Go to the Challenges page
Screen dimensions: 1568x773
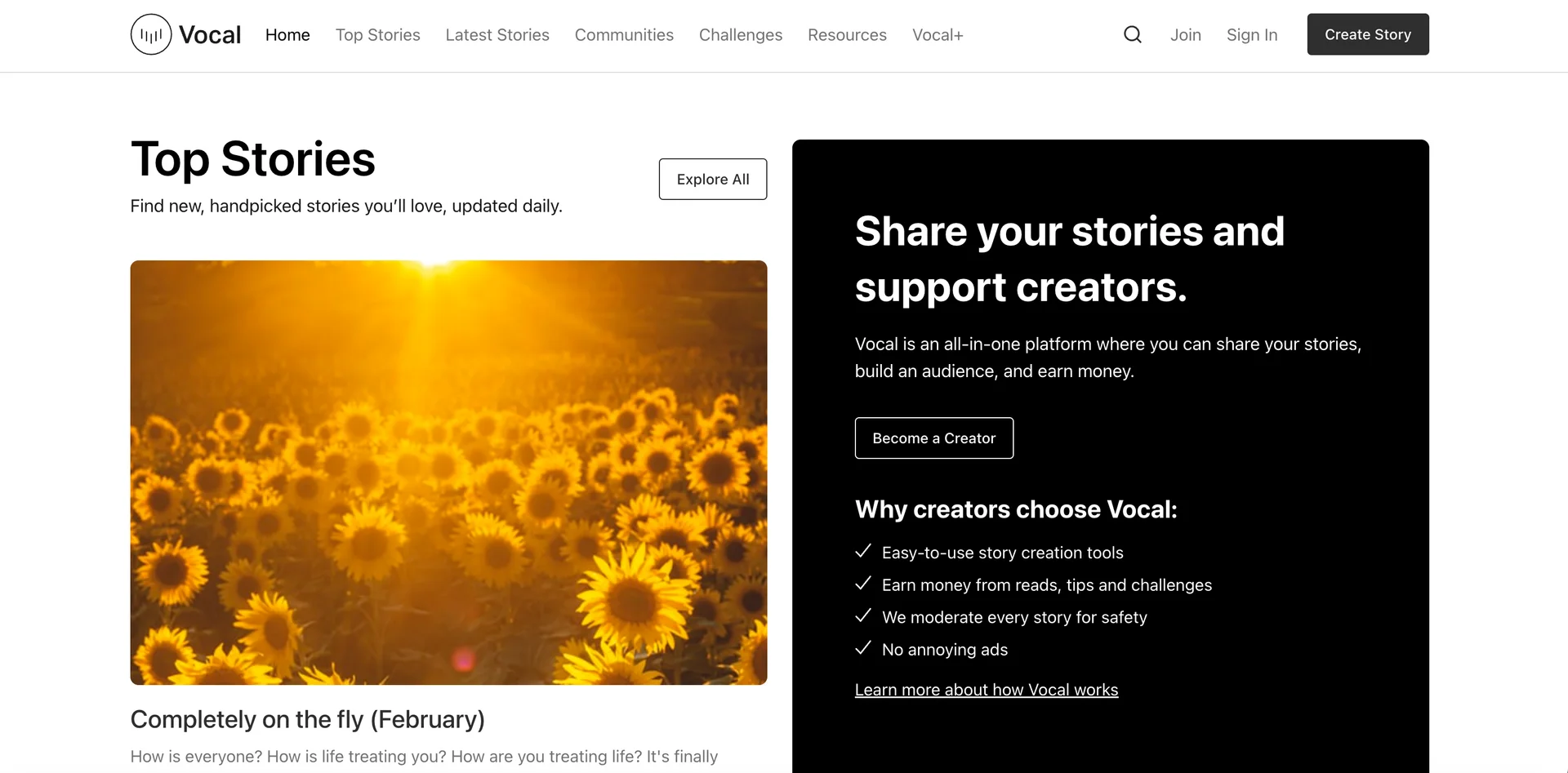tap(740, 34)
